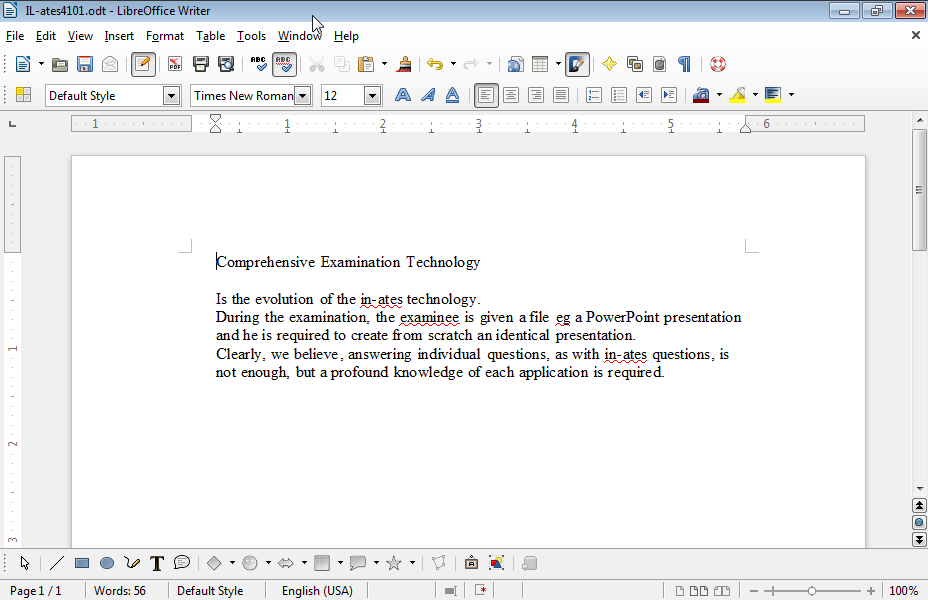Open the Insert menu
Viewport: 928px width, 600px height.
119,36
